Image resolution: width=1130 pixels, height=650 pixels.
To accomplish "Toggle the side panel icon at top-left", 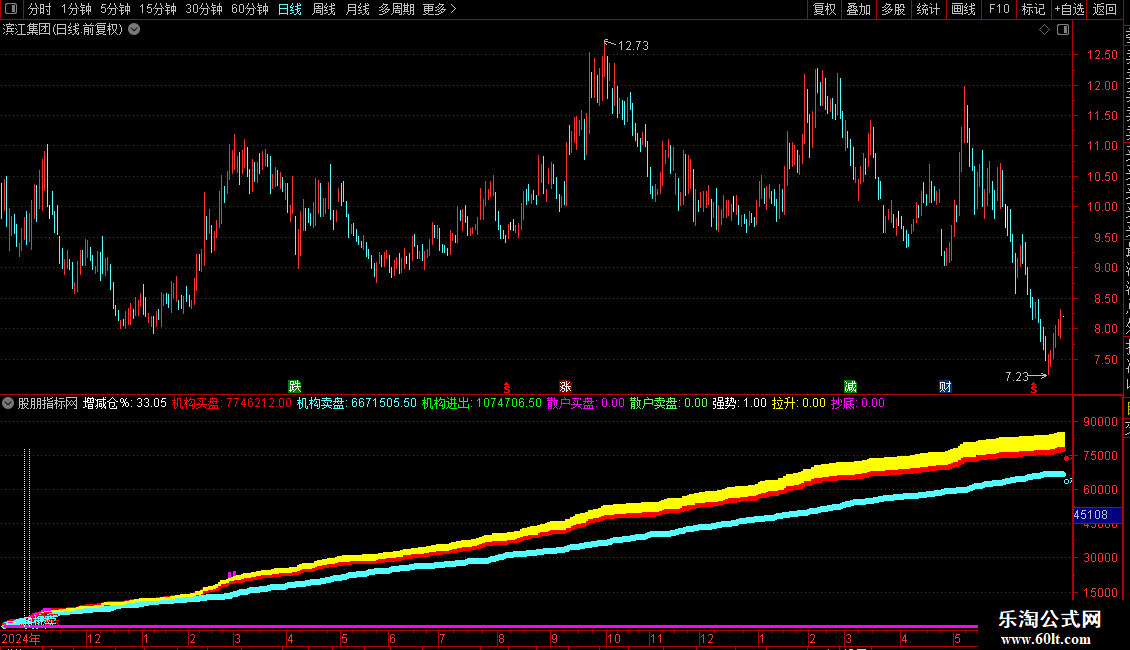I will pyautogui.click(x=11, y=9).
